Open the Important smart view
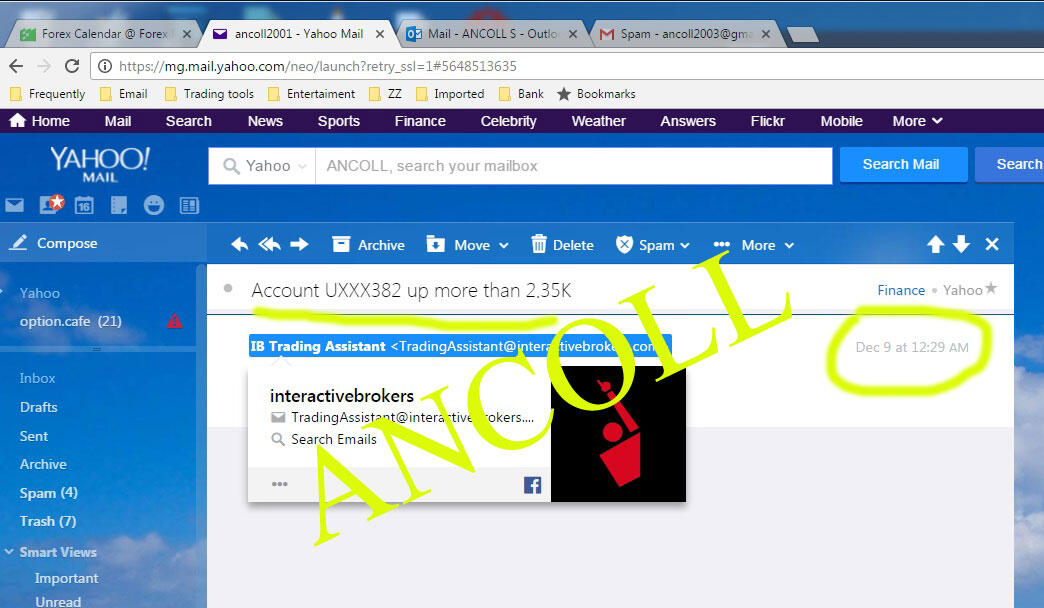The image size is (1044, 608). pyautogui.click(x=66, y=578)
